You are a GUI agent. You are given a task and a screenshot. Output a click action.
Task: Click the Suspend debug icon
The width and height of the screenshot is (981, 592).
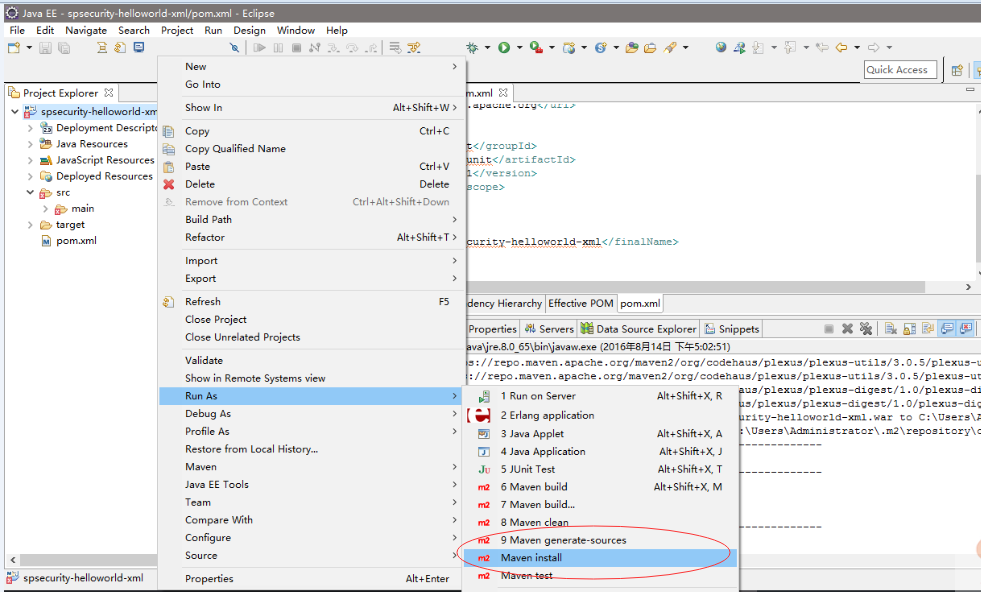[278, 48]
